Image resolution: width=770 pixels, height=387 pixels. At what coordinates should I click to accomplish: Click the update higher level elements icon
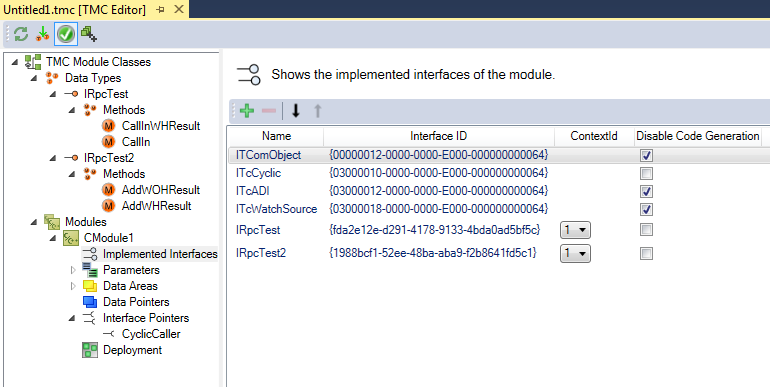43,34
